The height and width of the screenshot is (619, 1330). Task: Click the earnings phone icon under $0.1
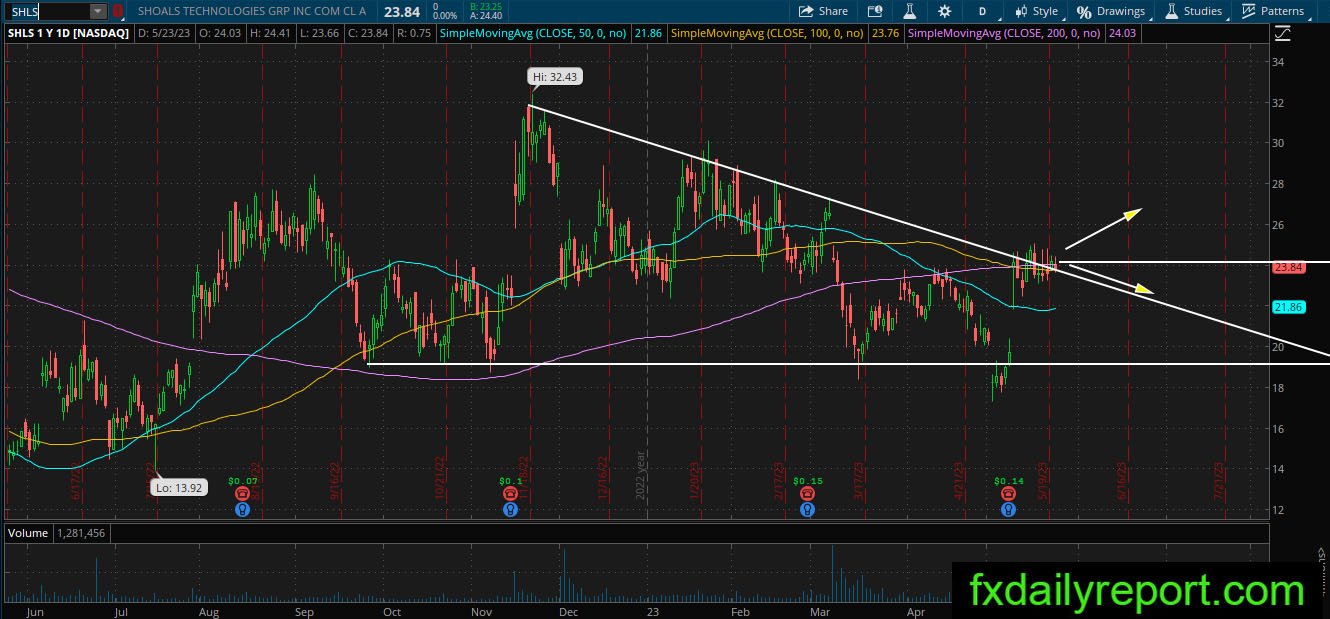click(511, 494)
